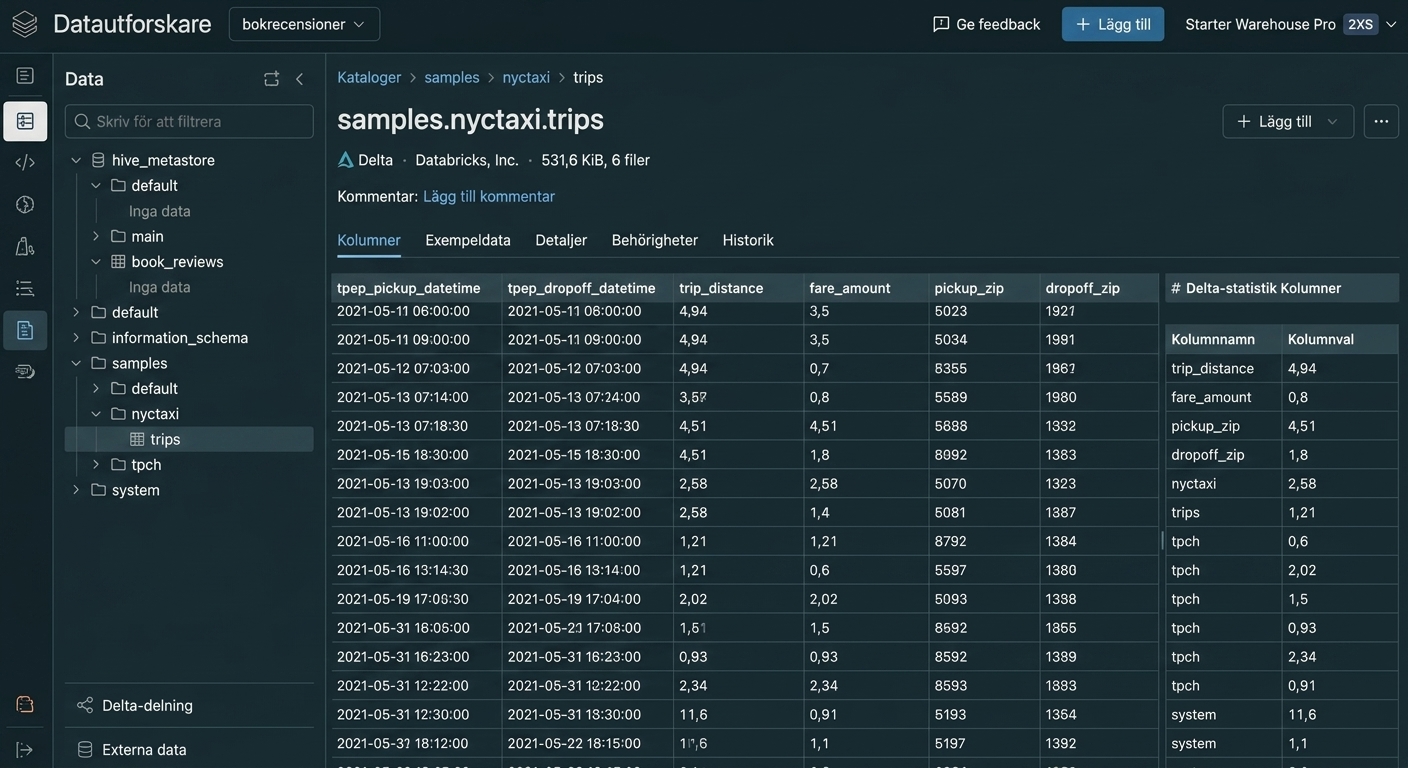Viewport: 1408px width, 768px height.
Task: Switch to the Kolumner tab
Action: [x=369, y=240]
